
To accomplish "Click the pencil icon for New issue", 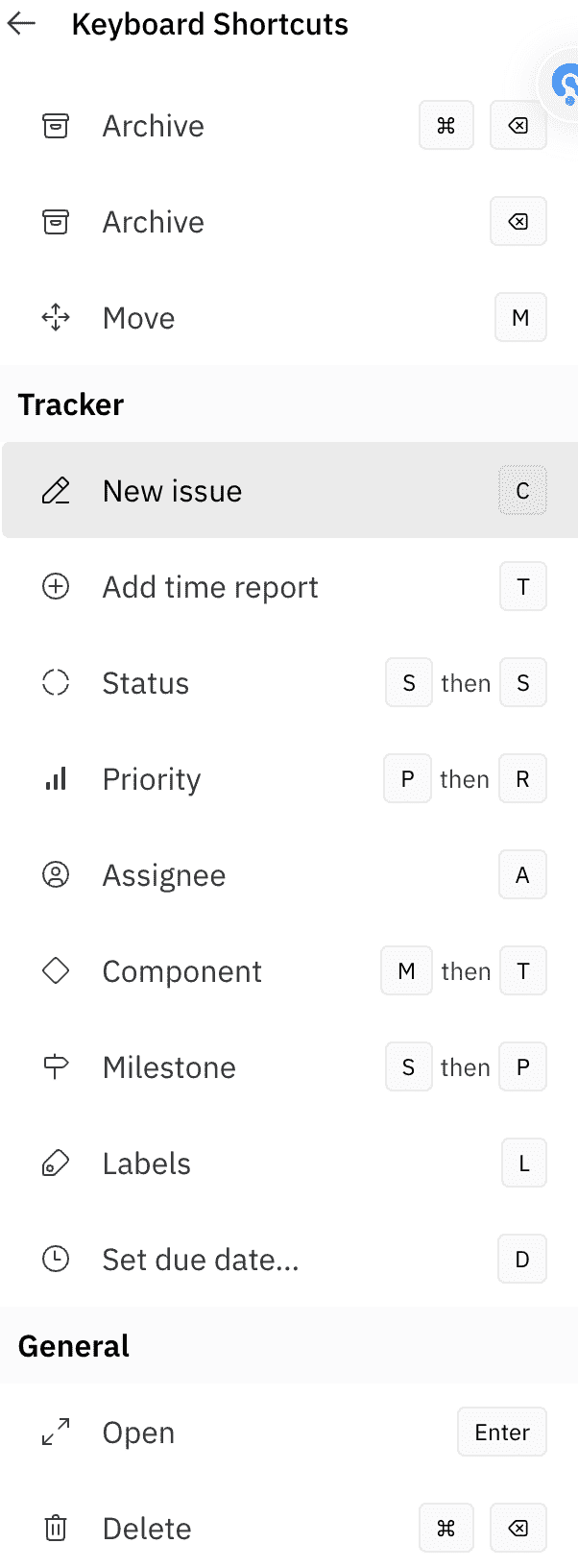I will pos(56,491).
